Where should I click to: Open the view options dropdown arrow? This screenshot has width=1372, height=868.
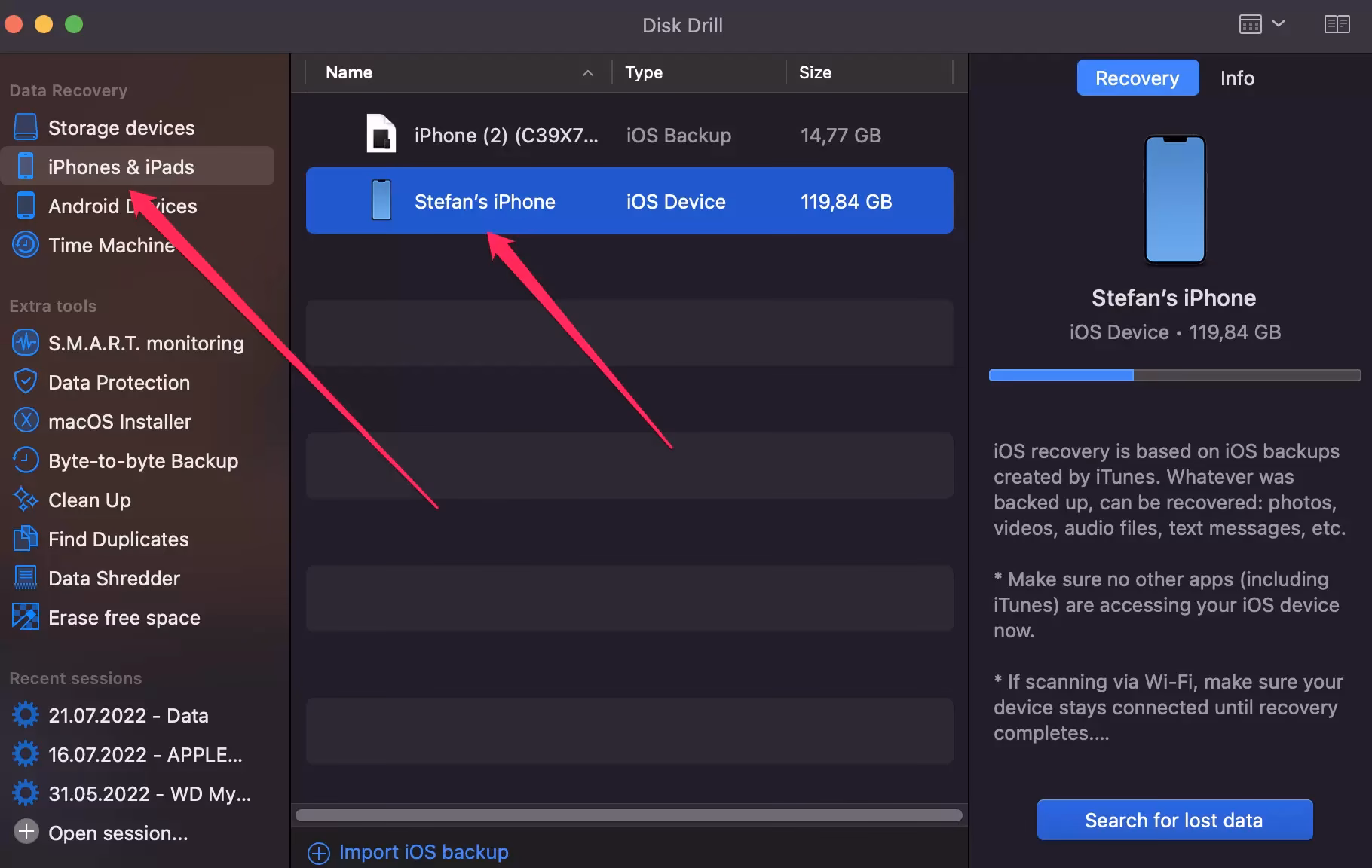click(x=1280, y=23)
